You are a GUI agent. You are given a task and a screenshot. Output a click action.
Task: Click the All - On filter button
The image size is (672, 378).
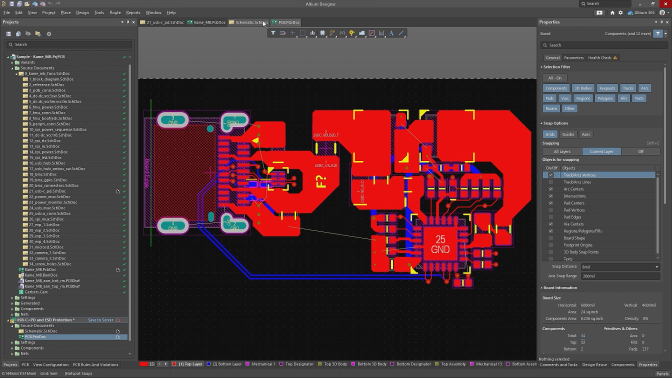(x=555, y=78)
